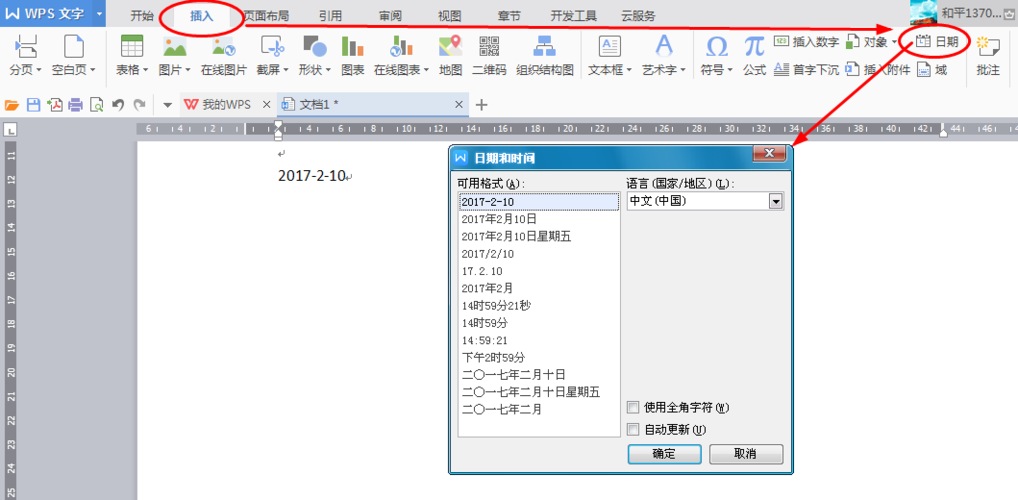Save document from quick access toolbar
Viewport: 1018px width, 500px height.
tap(32, 105)
